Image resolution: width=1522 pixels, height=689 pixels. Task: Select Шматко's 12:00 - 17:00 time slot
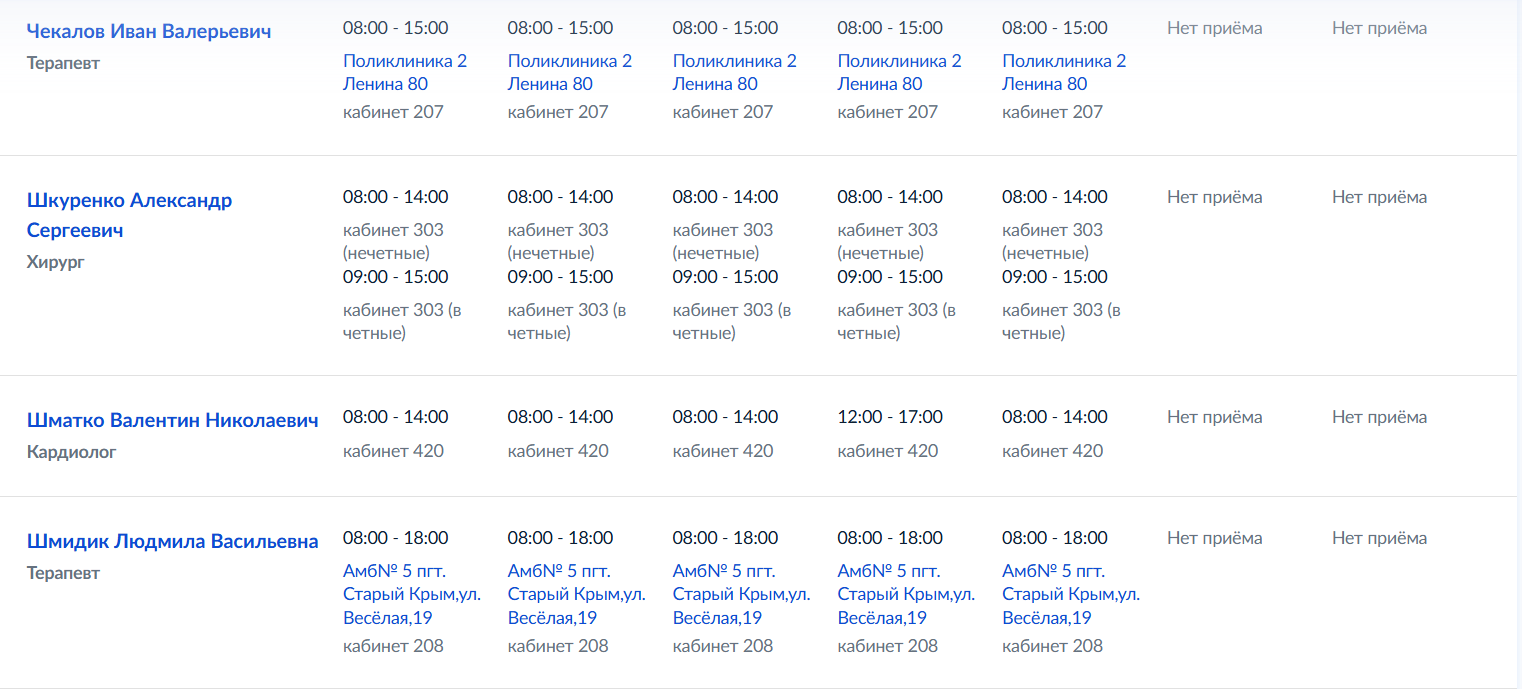click(x=890, y=417)
